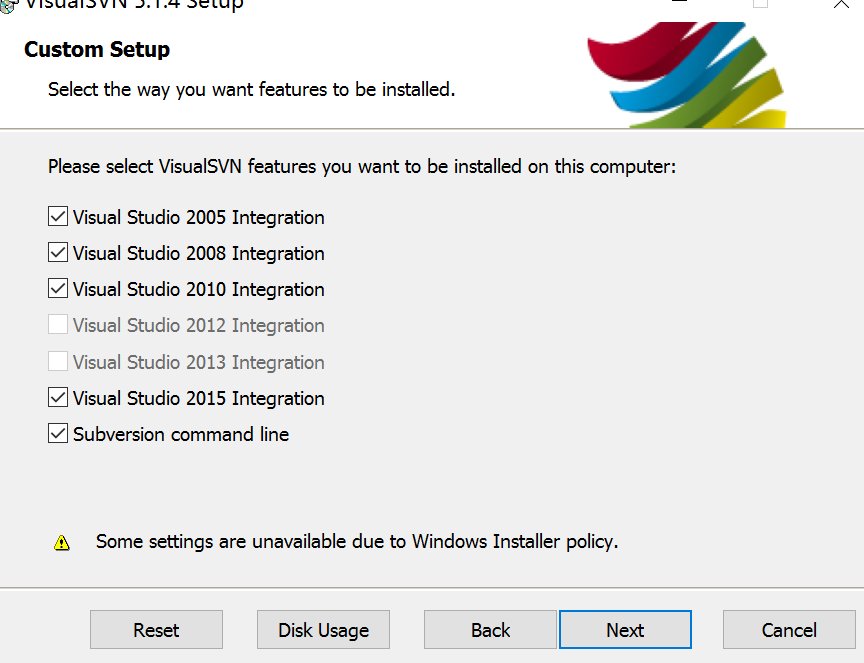This screenshot has width=864, height=663.
Task: Uncheck Visual Studio 2005 Integration checkbox
Action: tap(58, 217)
